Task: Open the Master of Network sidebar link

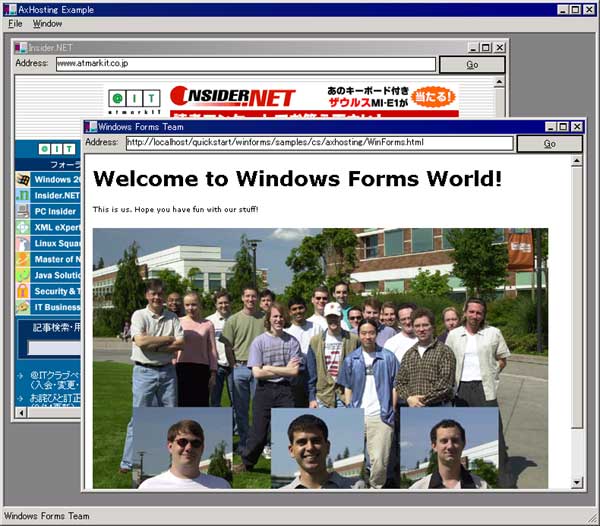Action: 57,259
